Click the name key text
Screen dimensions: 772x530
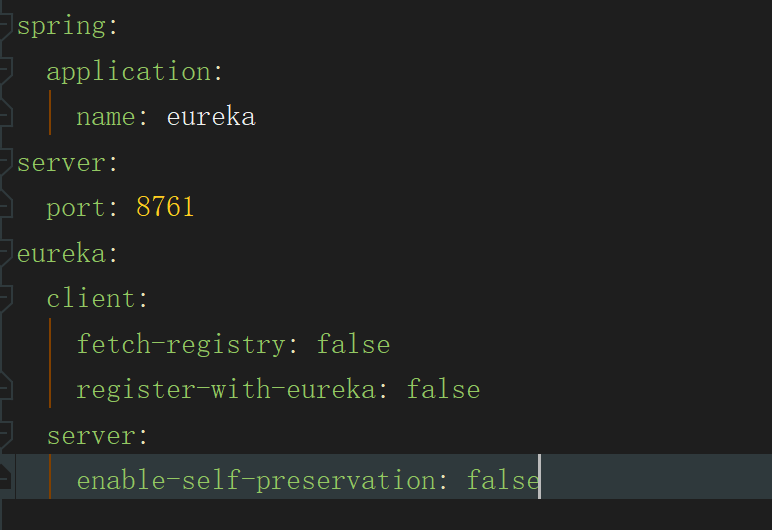[105, 117]
